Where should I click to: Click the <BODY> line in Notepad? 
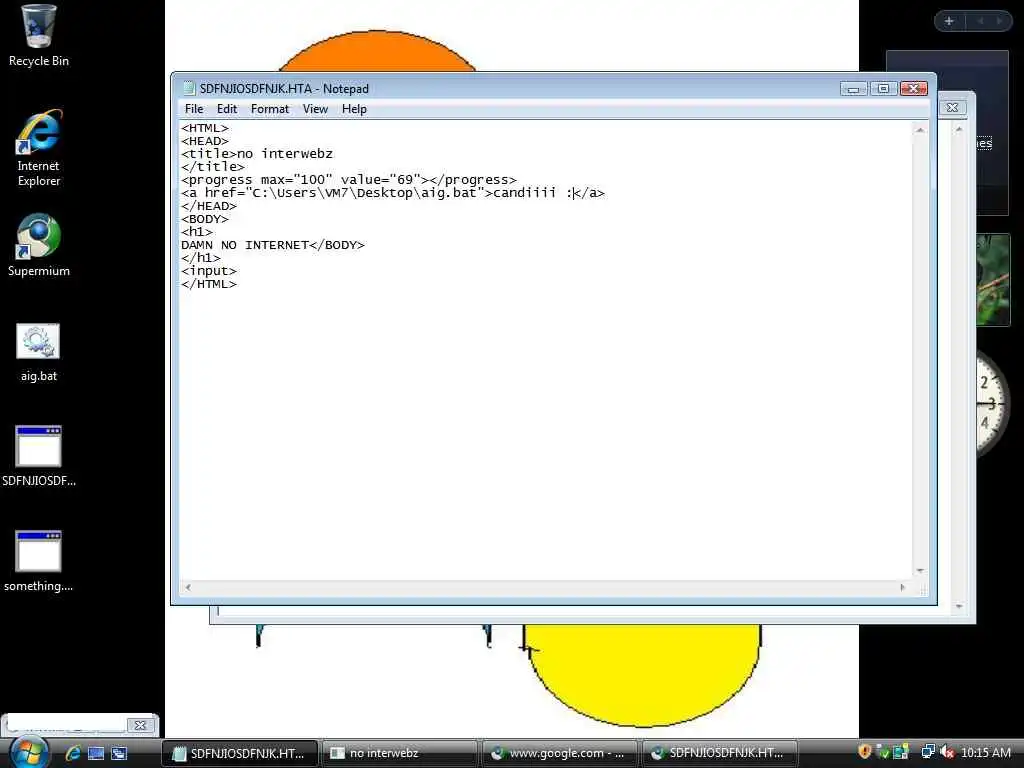pos(205,219)
